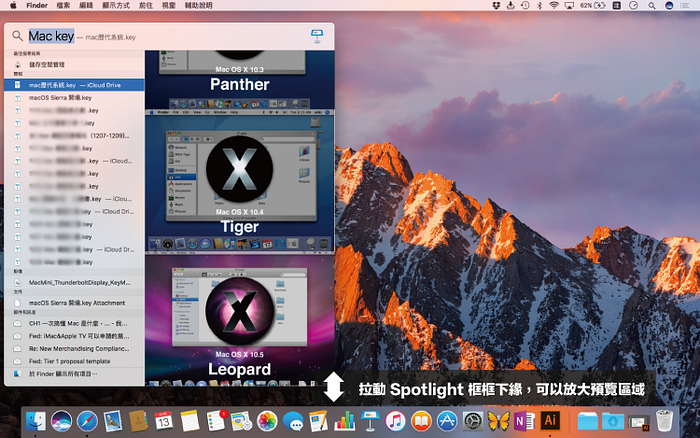The height and width of the screenshot is (438, 700).
Task: Select macOS Sierra 簡報.key Attachment result
Action: coord(74,303)
